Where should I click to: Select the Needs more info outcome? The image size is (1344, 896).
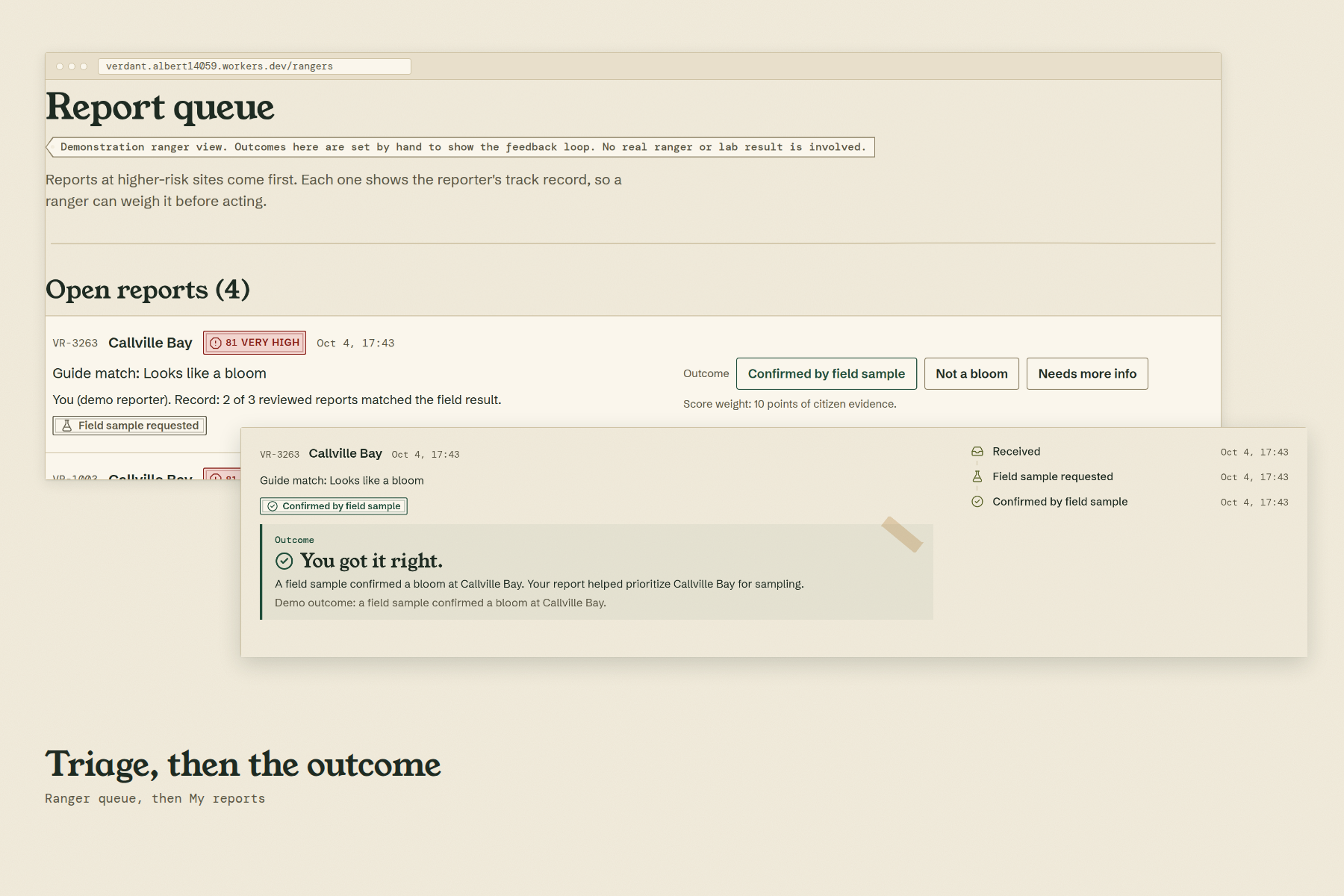(x=1087, y=373)
